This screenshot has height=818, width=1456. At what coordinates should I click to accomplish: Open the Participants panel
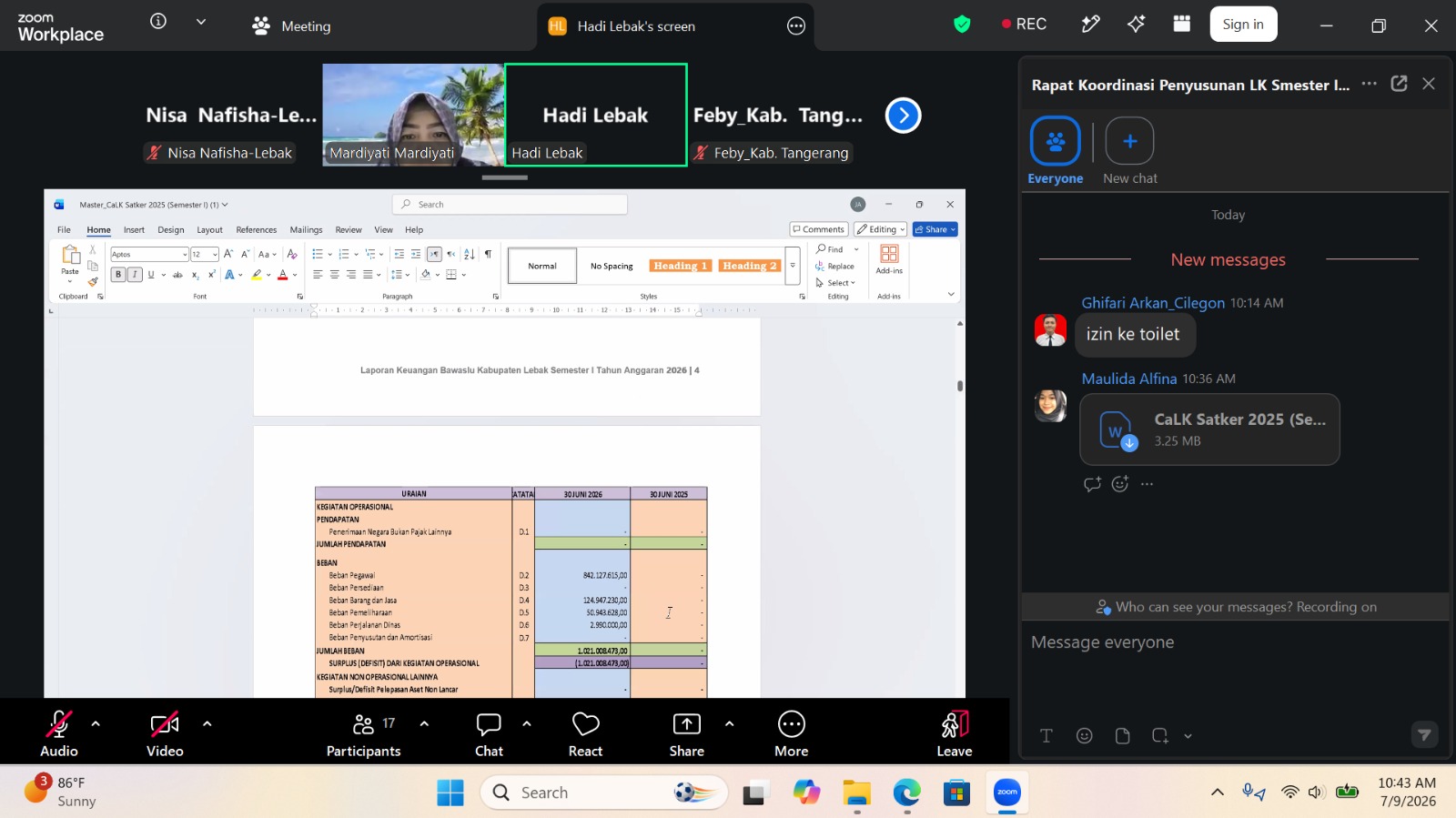click(363, 733)
